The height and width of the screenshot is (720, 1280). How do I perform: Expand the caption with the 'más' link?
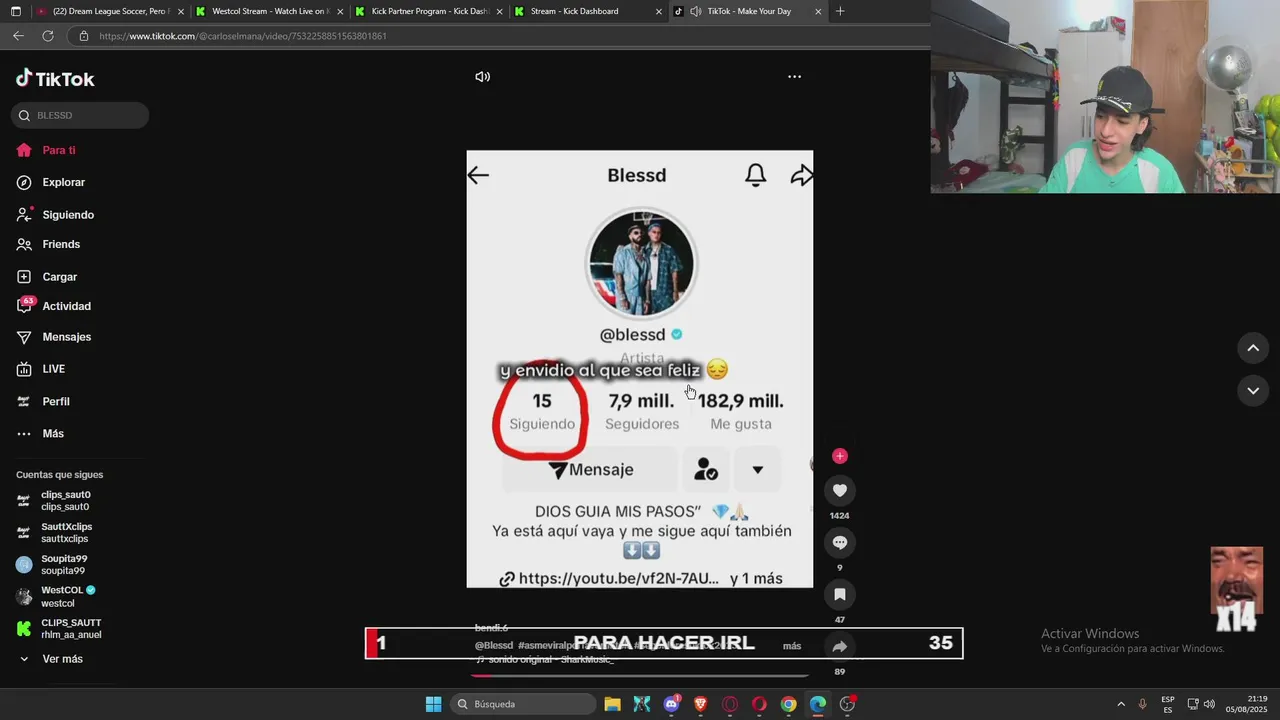[792, 646]
